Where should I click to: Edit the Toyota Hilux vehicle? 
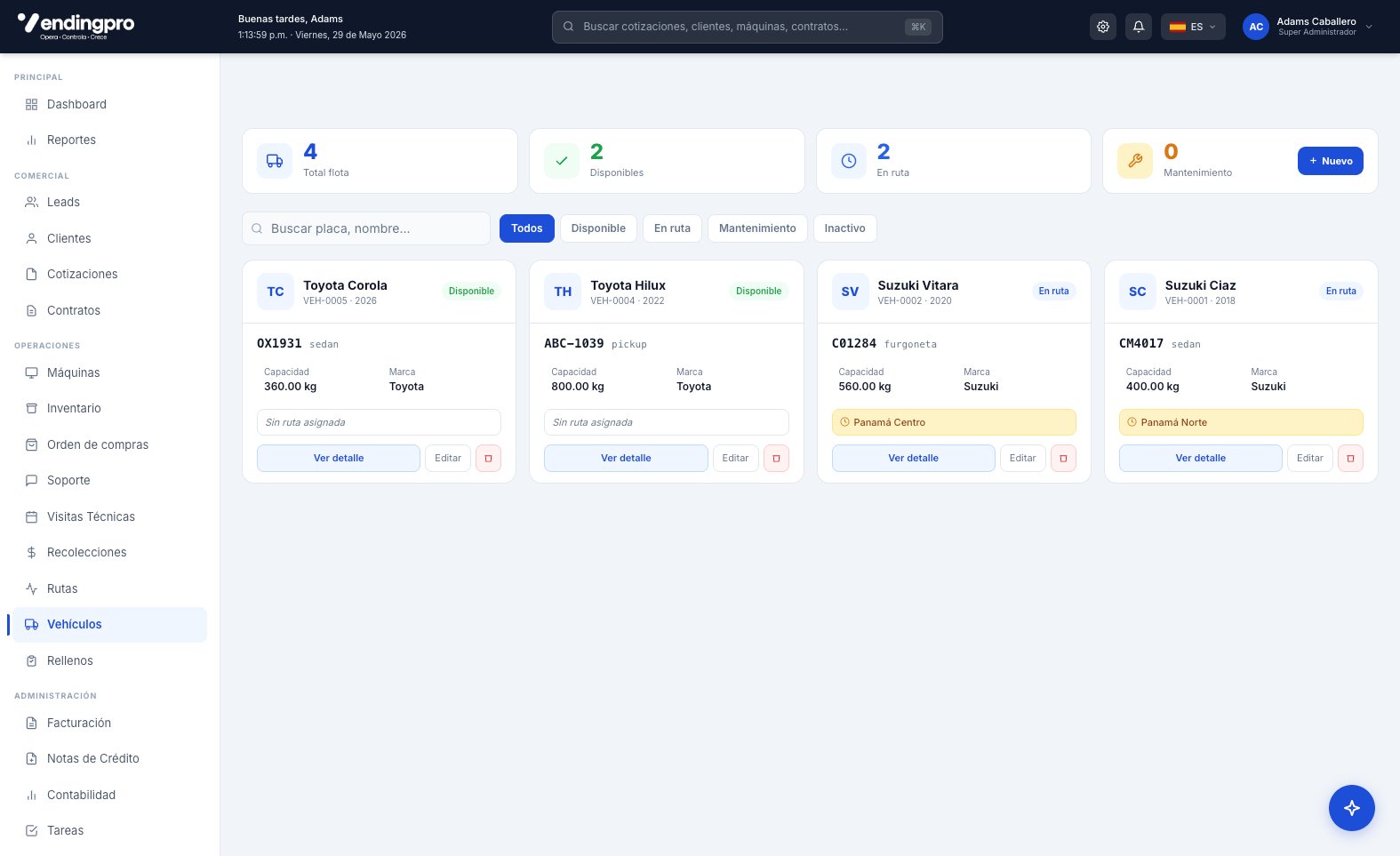click(x=735, y=458)
